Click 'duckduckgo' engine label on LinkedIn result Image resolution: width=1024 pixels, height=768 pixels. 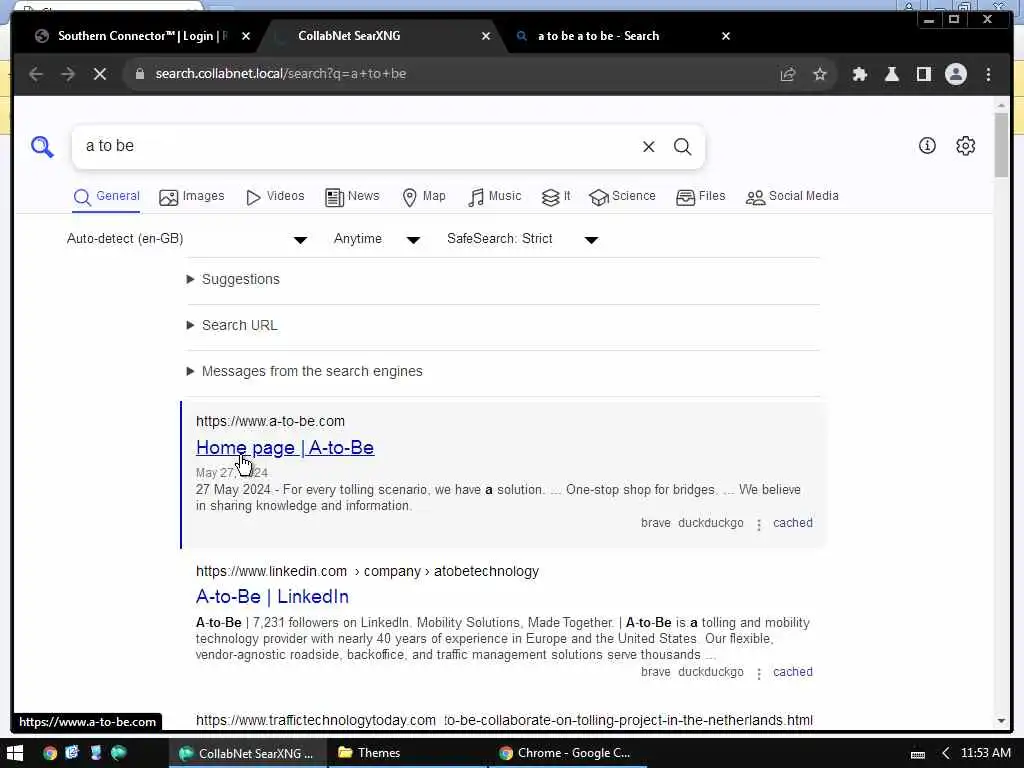[x=711, y=672]
